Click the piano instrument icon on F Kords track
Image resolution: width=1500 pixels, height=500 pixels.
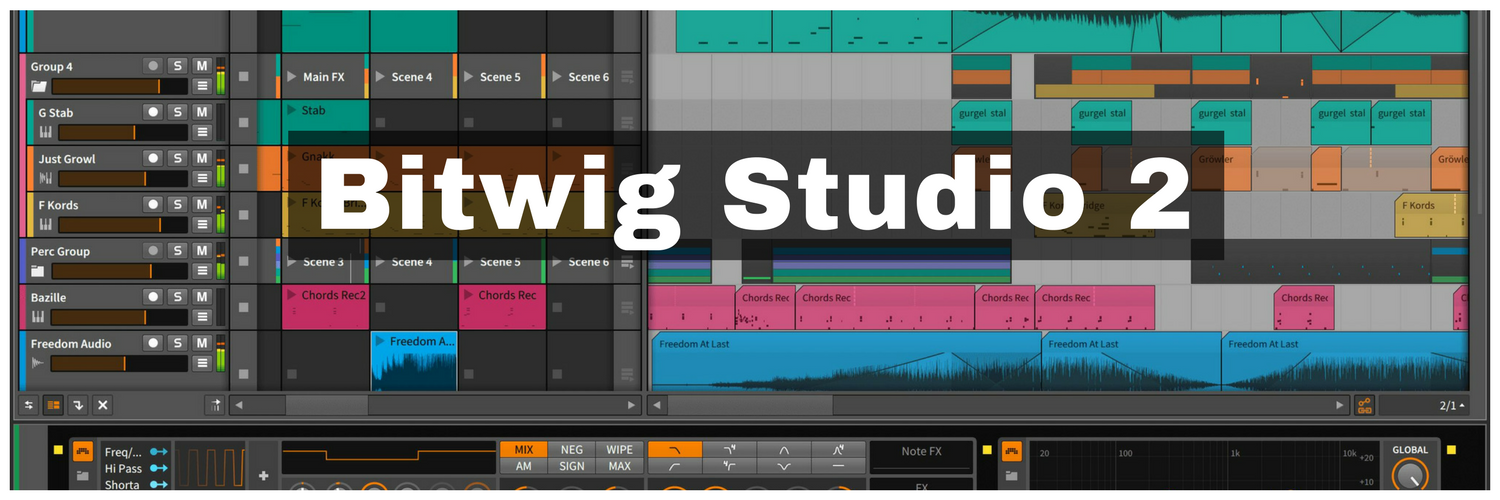[x=45, y=224]
